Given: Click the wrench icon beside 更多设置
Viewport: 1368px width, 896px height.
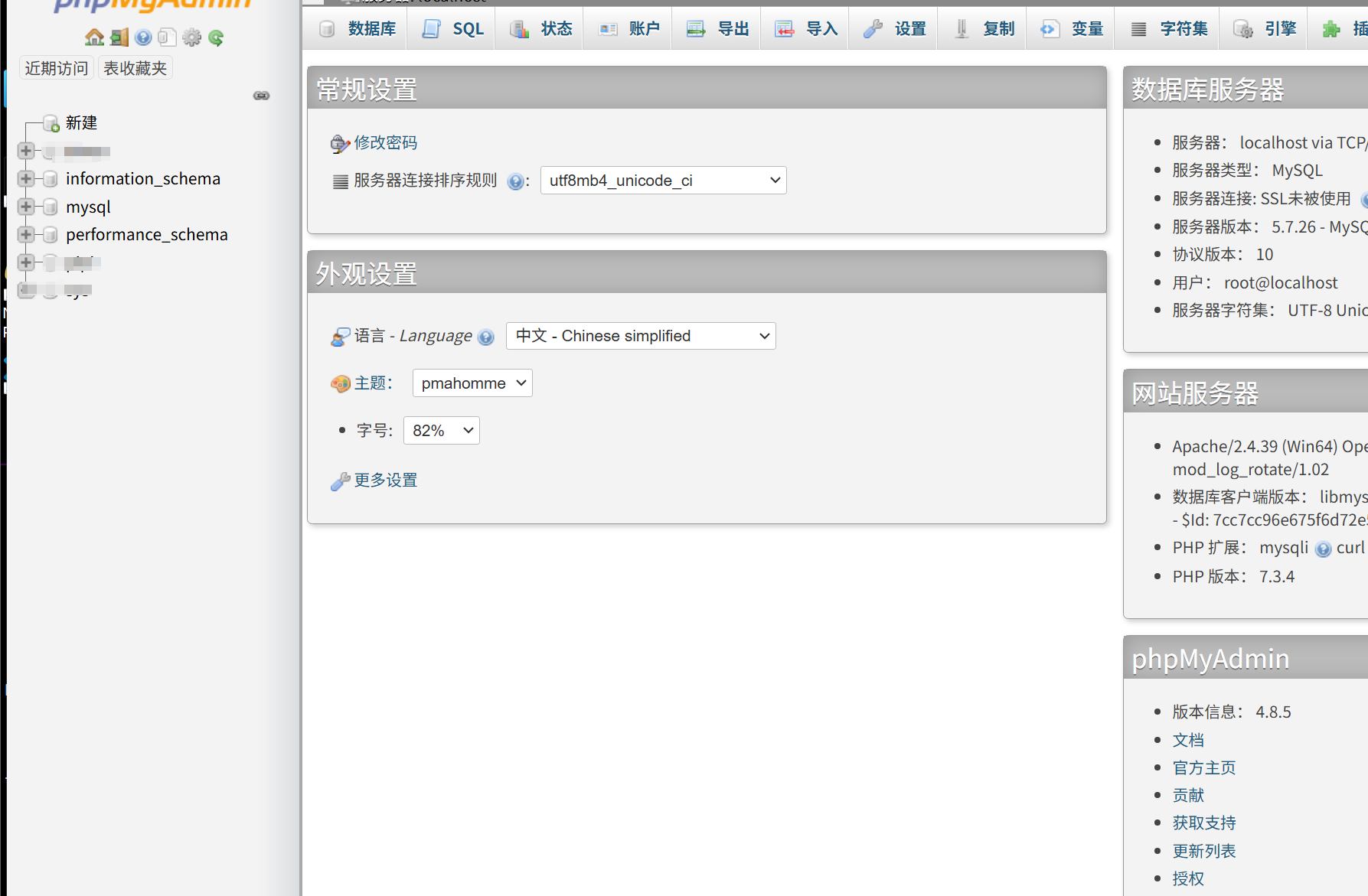Looking at the screenshot, I should (x=340, y=481).
